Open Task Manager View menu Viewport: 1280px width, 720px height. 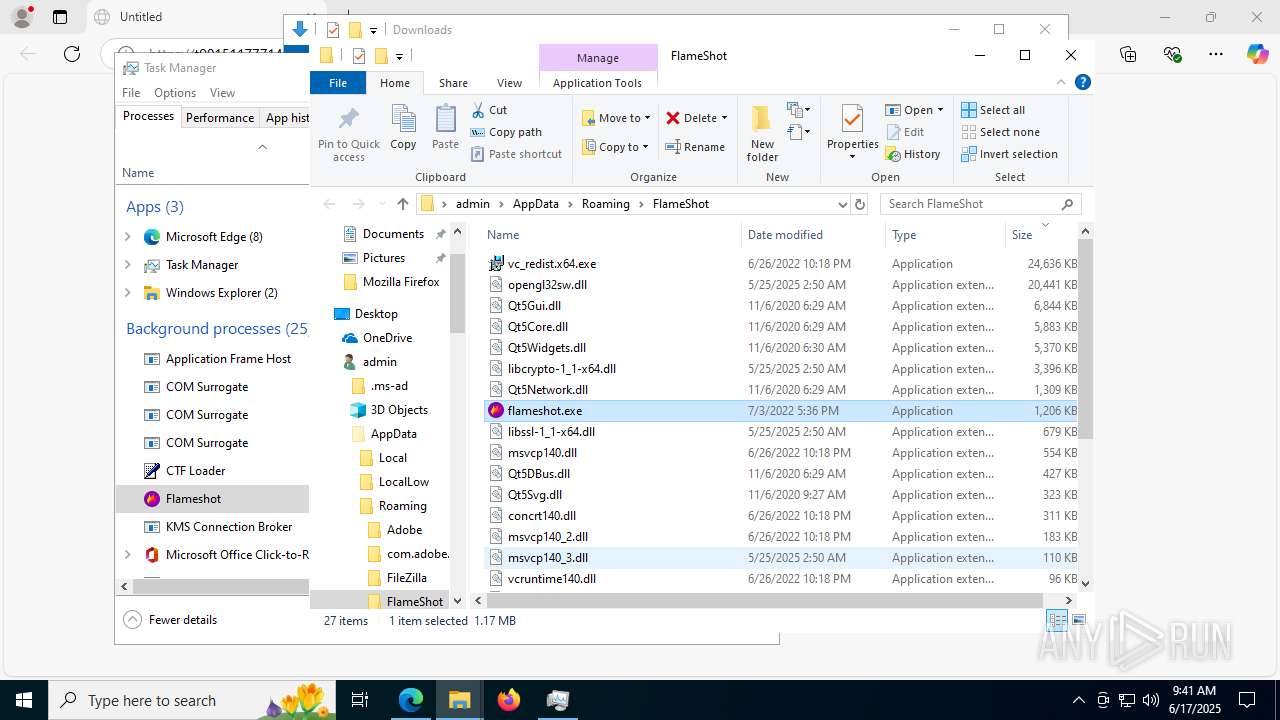222,93
